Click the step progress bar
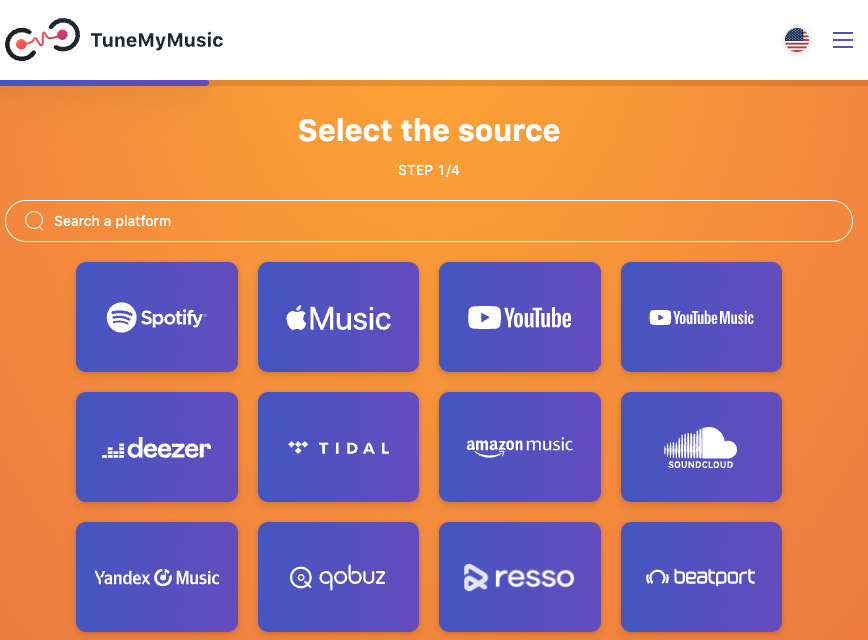868x640 pixels. tap(105, 83)
